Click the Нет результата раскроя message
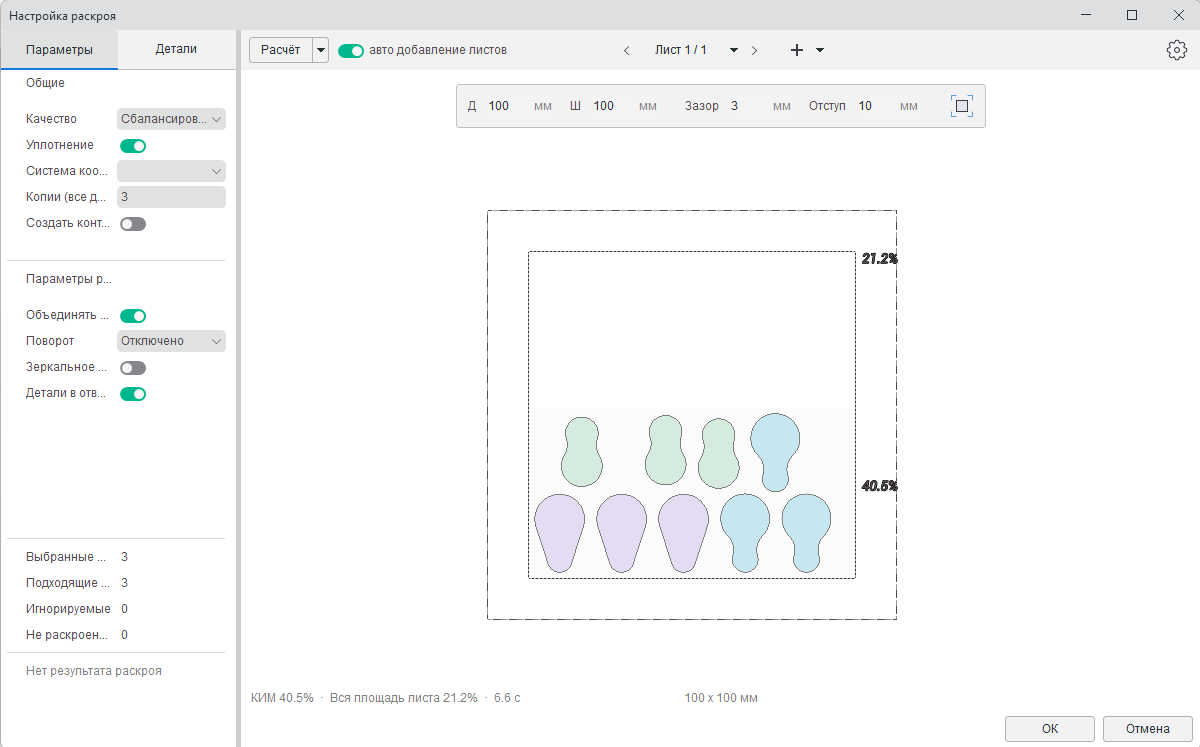 [94, 671]
